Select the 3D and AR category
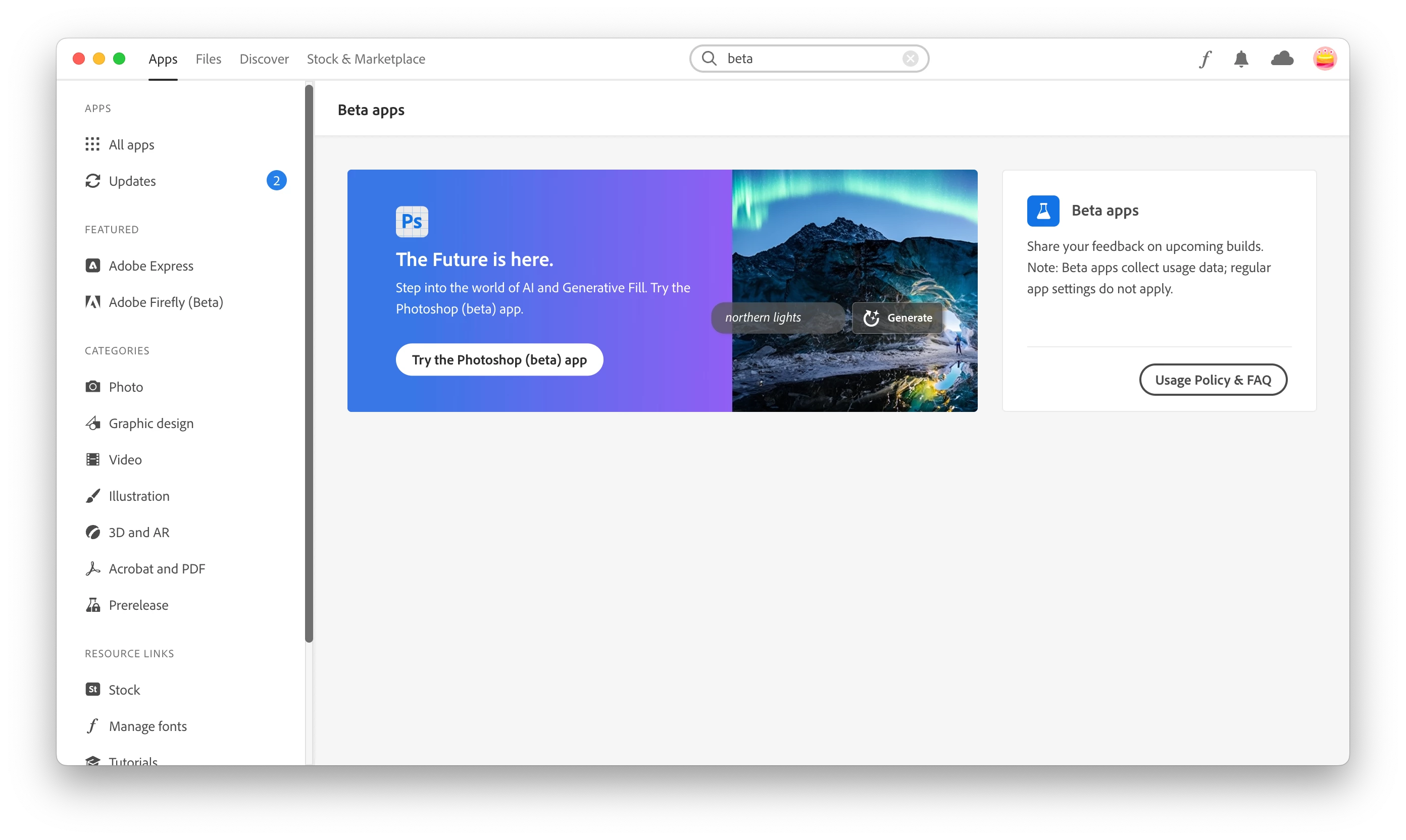The height and width of the screenshot is (840, 1406). point(139,533)
